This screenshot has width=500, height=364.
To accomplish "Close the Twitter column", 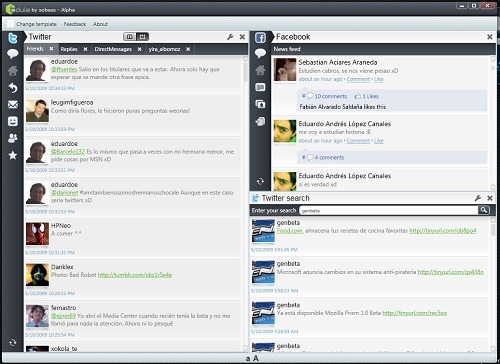I will click(x=242, y=37).
